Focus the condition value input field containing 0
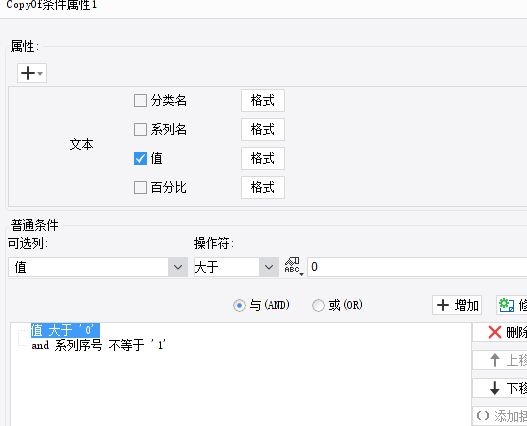527x426 pixels. coord(417,267)
